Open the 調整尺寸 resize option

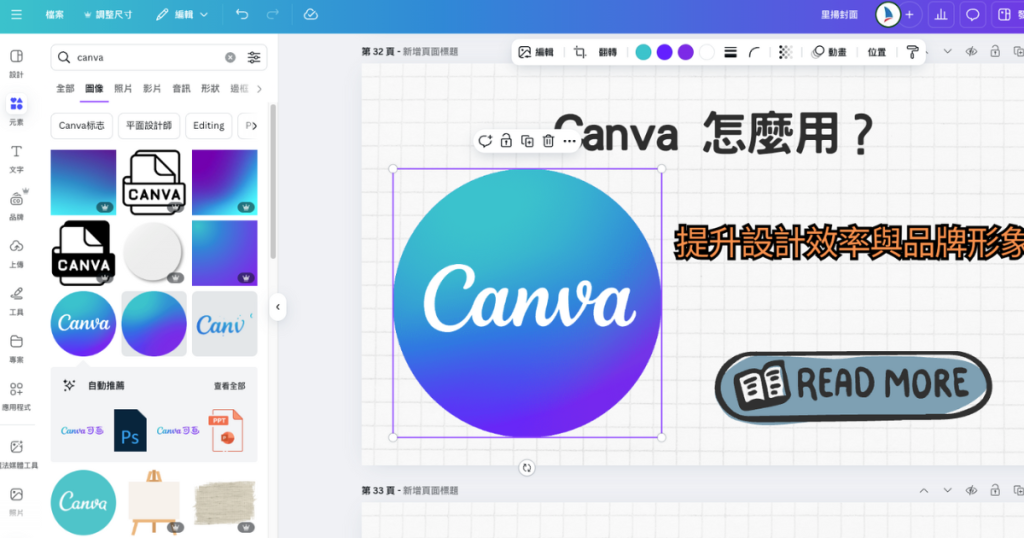click(108, 14)
